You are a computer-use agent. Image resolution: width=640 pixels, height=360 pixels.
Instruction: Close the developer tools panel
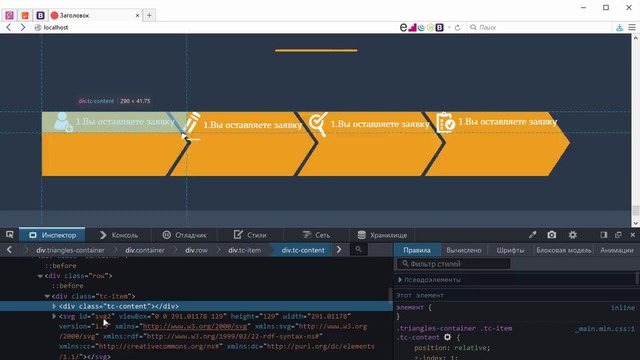633,235
